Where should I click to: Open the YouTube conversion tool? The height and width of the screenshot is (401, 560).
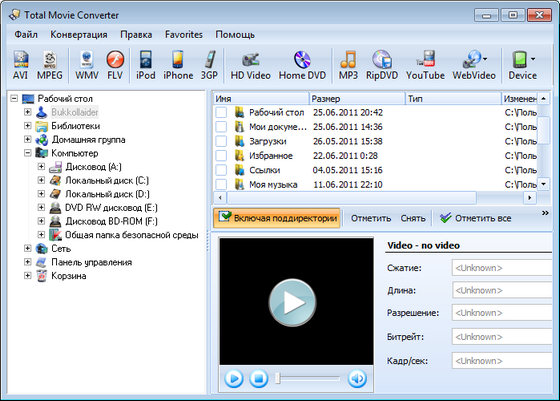(x=425, y=65)
